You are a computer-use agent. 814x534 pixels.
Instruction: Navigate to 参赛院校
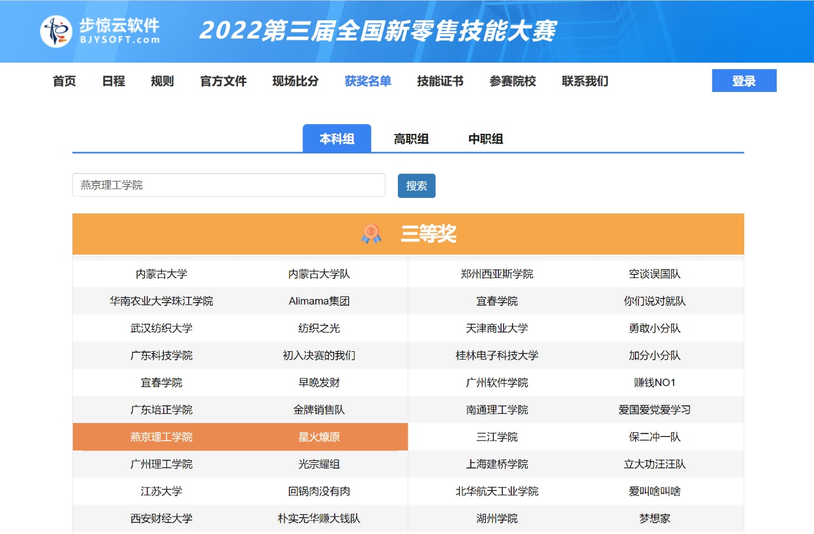(x=512, y=81)
